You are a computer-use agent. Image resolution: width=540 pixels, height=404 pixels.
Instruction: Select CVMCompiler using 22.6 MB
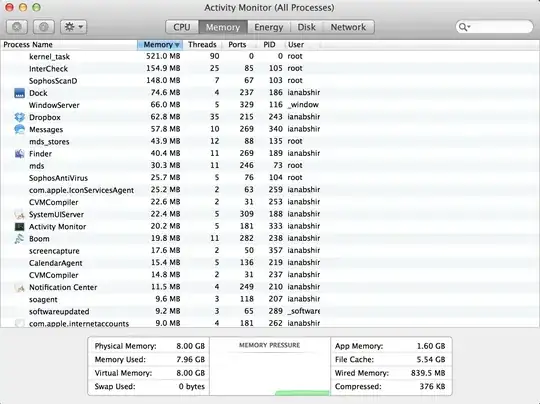click(x=270, y=202)
